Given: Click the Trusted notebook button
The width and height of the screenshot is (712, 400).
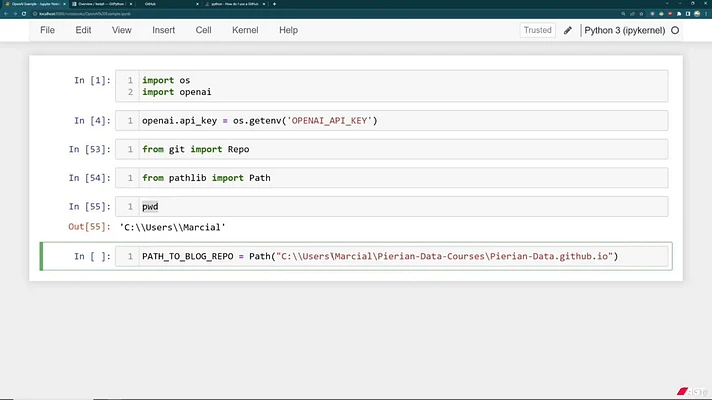Looking at the screenshot, I should click(x=537, y=30).
